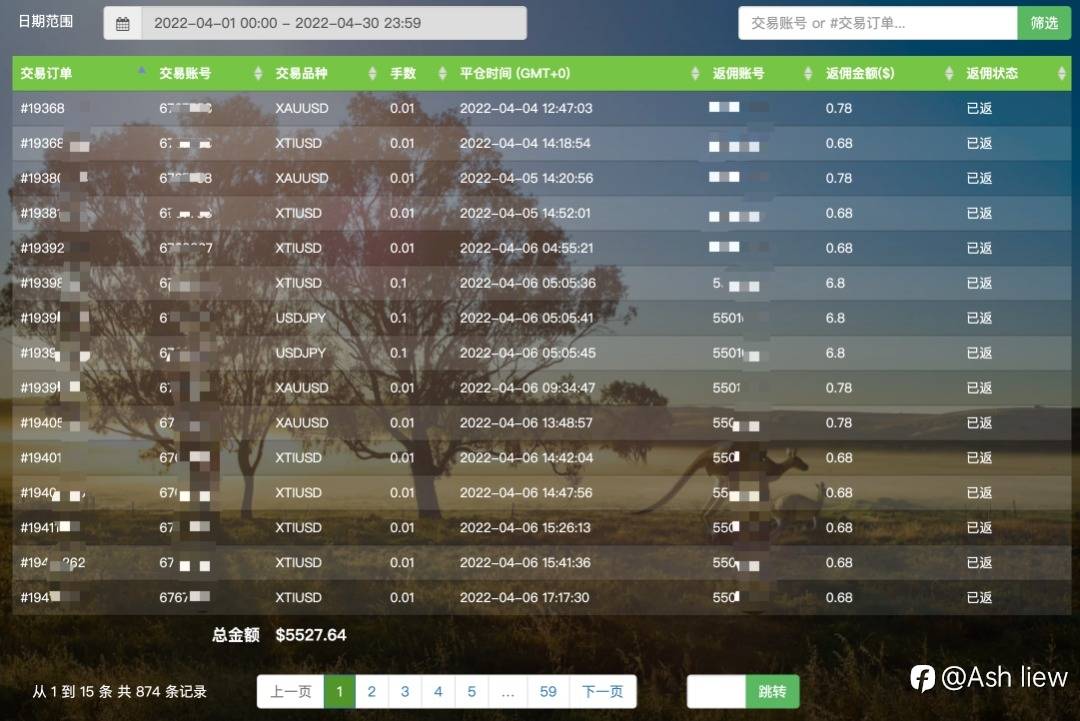Focus the page number jump input
This screenshot has width=1080, height=721.
[x=716, y=691]
